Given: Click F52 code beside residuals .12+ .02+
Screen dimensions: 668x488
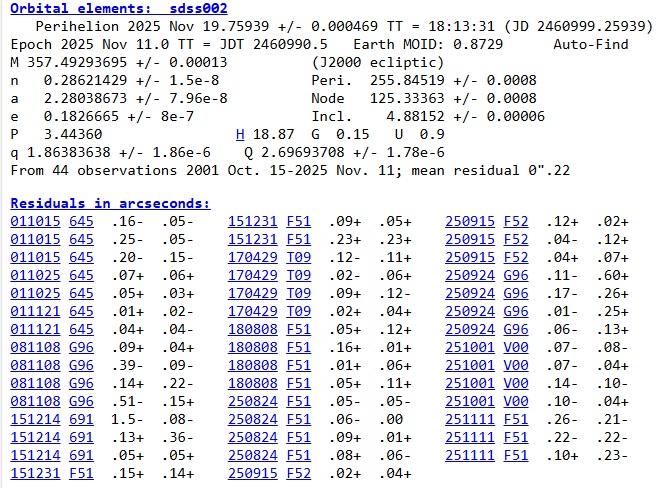Looking at the screenshot, I should pyautogui.click(x=516, y=221).
